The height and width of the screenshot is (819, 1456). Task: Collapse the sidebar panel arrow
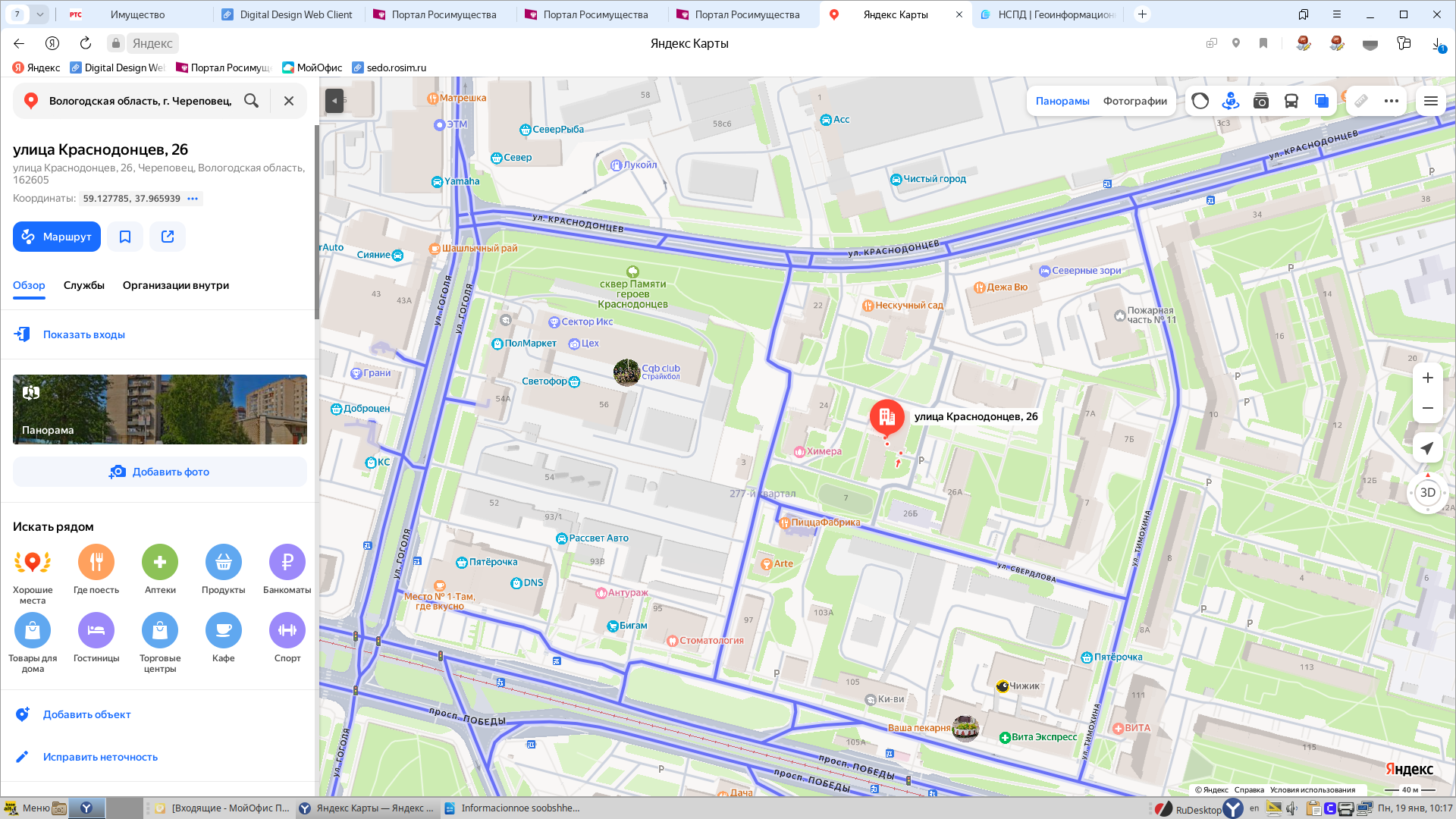334,101
